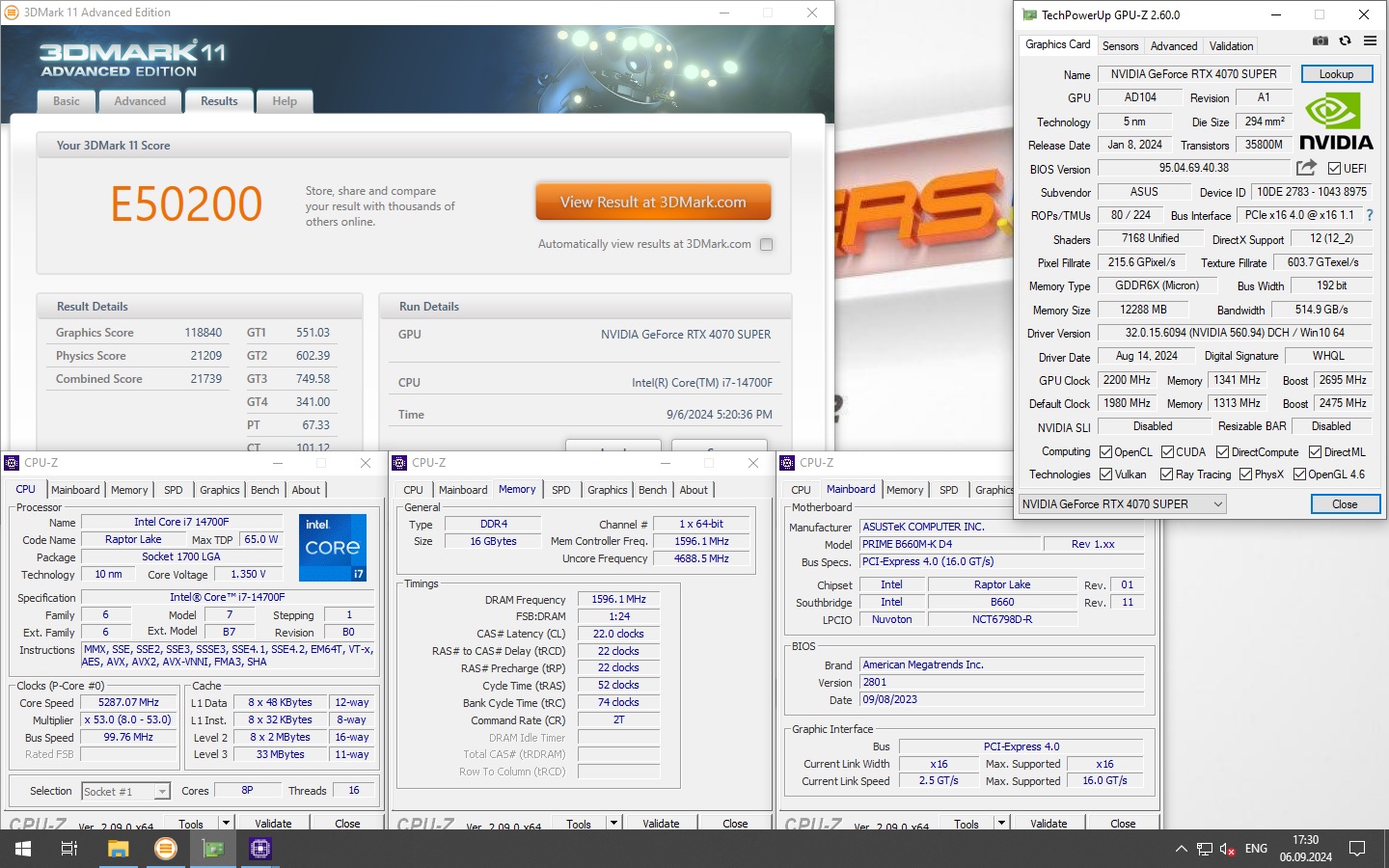Click the purple CPU-Z taskbar icon
The image size is (1389, 868).
[260, 849]
